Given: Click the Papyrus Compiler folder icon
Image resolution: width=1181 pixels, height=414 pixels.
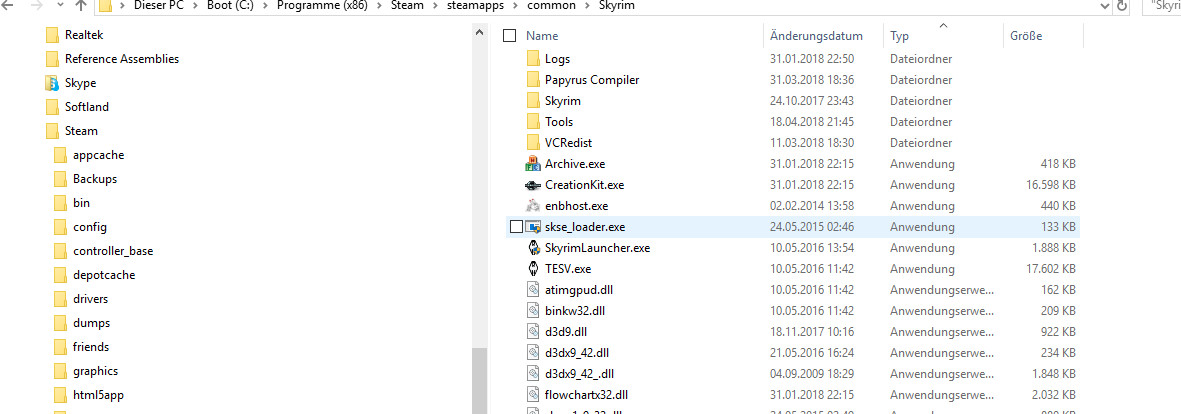Looking at the screenshot, I should pyautogui.click(x=532, y=80).
